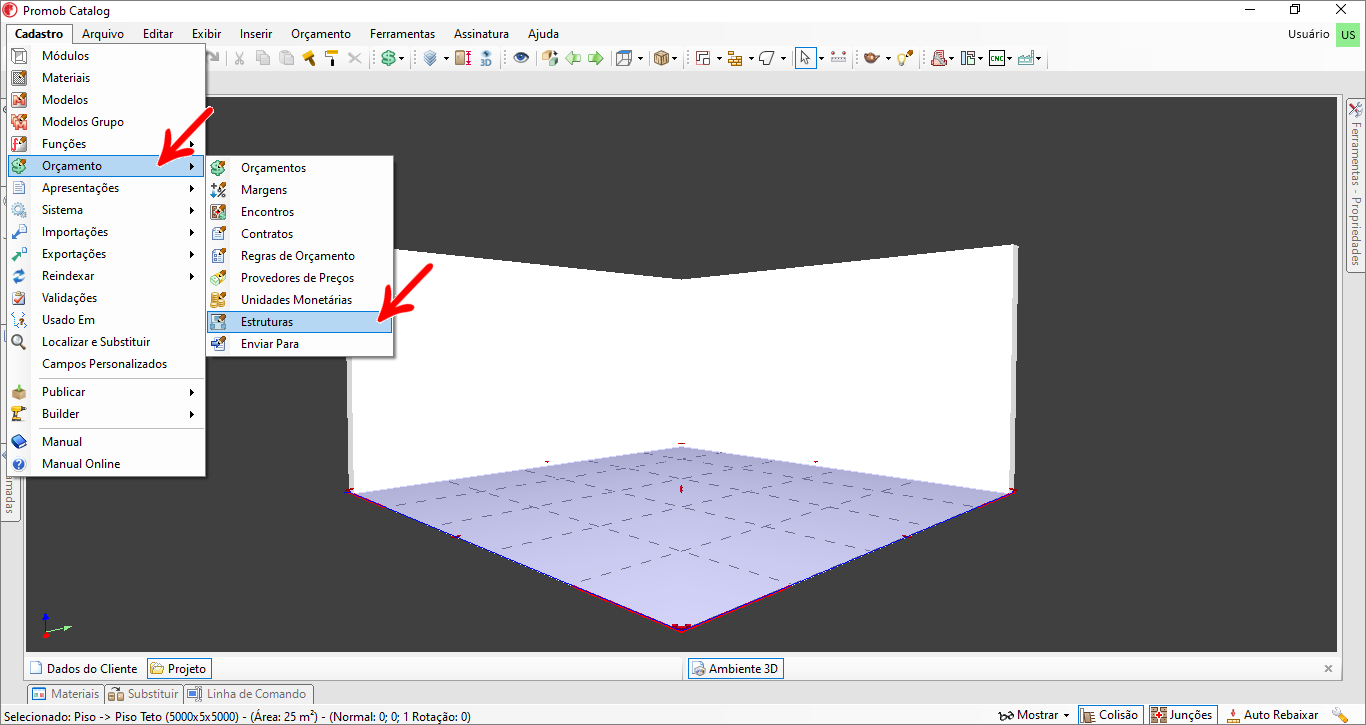Click the scissors Cut toolbar icon
The height and width of the screenshot is (725, 1366).
pyautogui.click(x=239, y=58)
